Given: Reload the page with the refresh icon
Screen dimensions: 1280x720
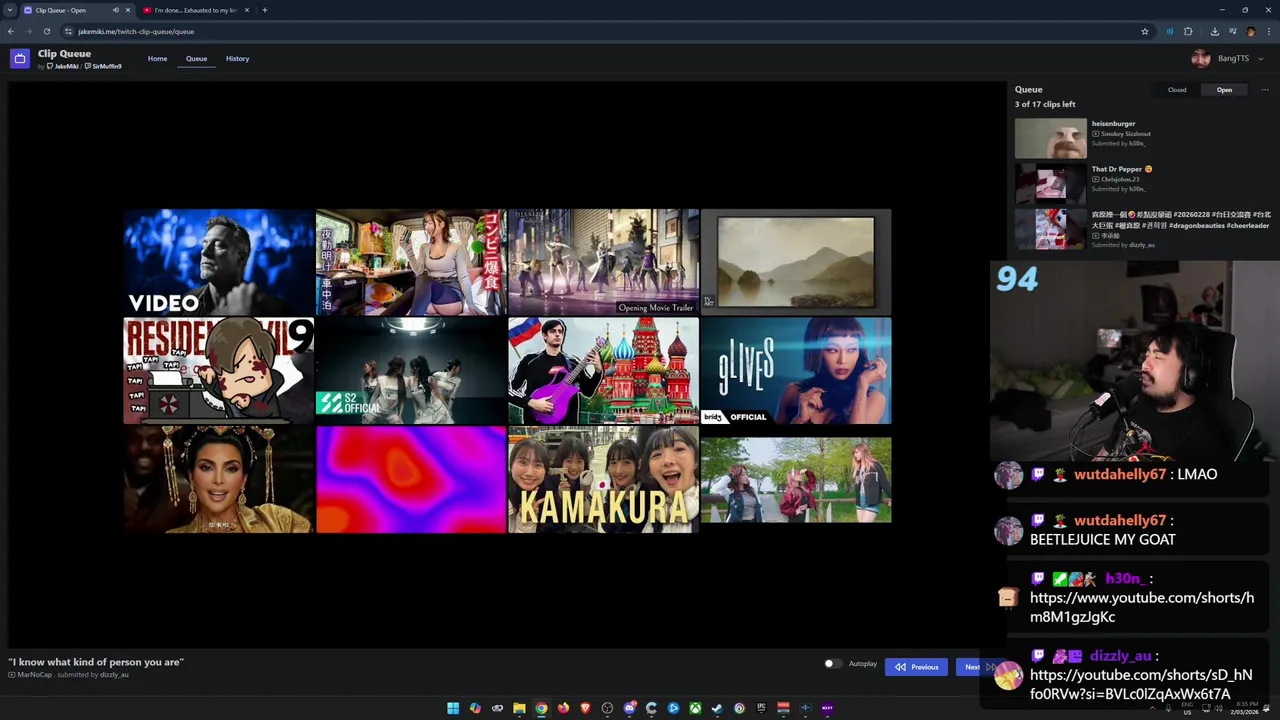Looking at the screenshot, I should 46,31.
